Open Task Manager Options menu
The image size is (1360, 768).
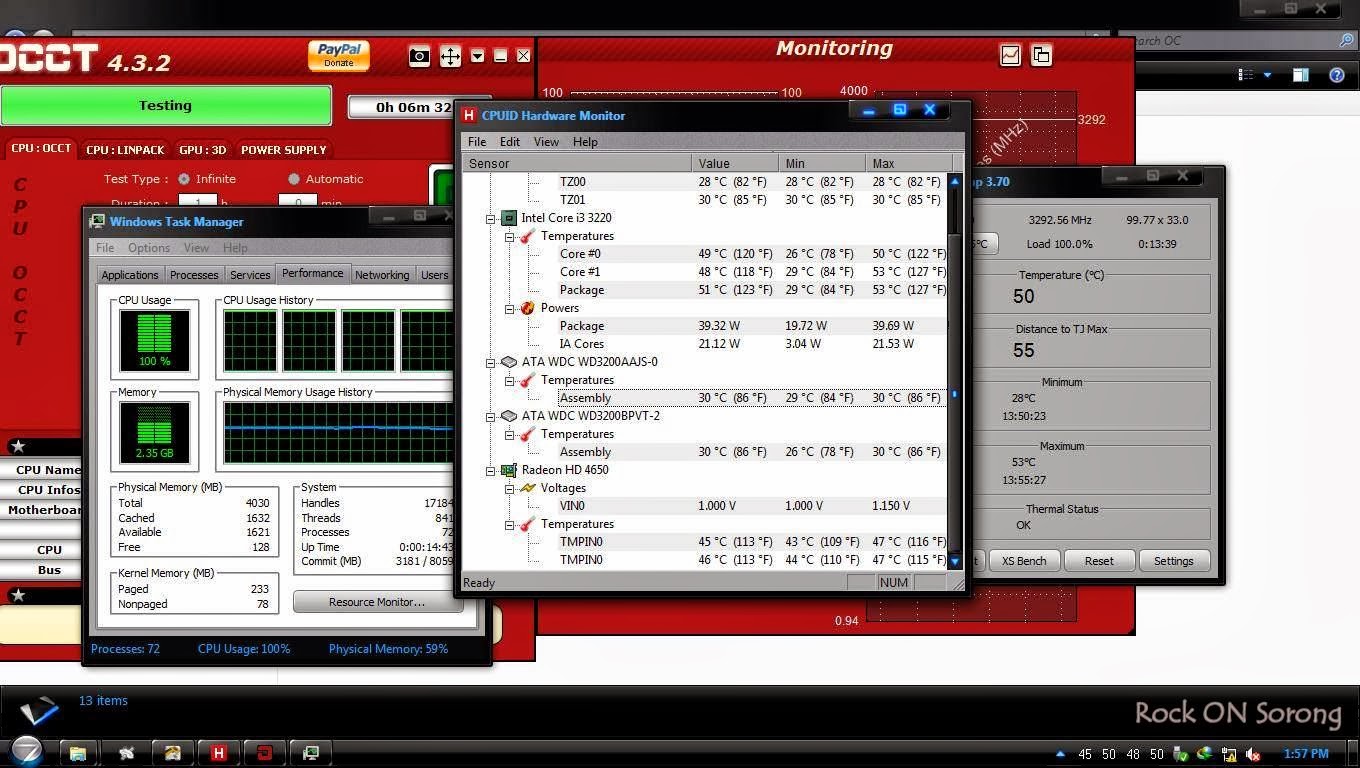point(148,247)
